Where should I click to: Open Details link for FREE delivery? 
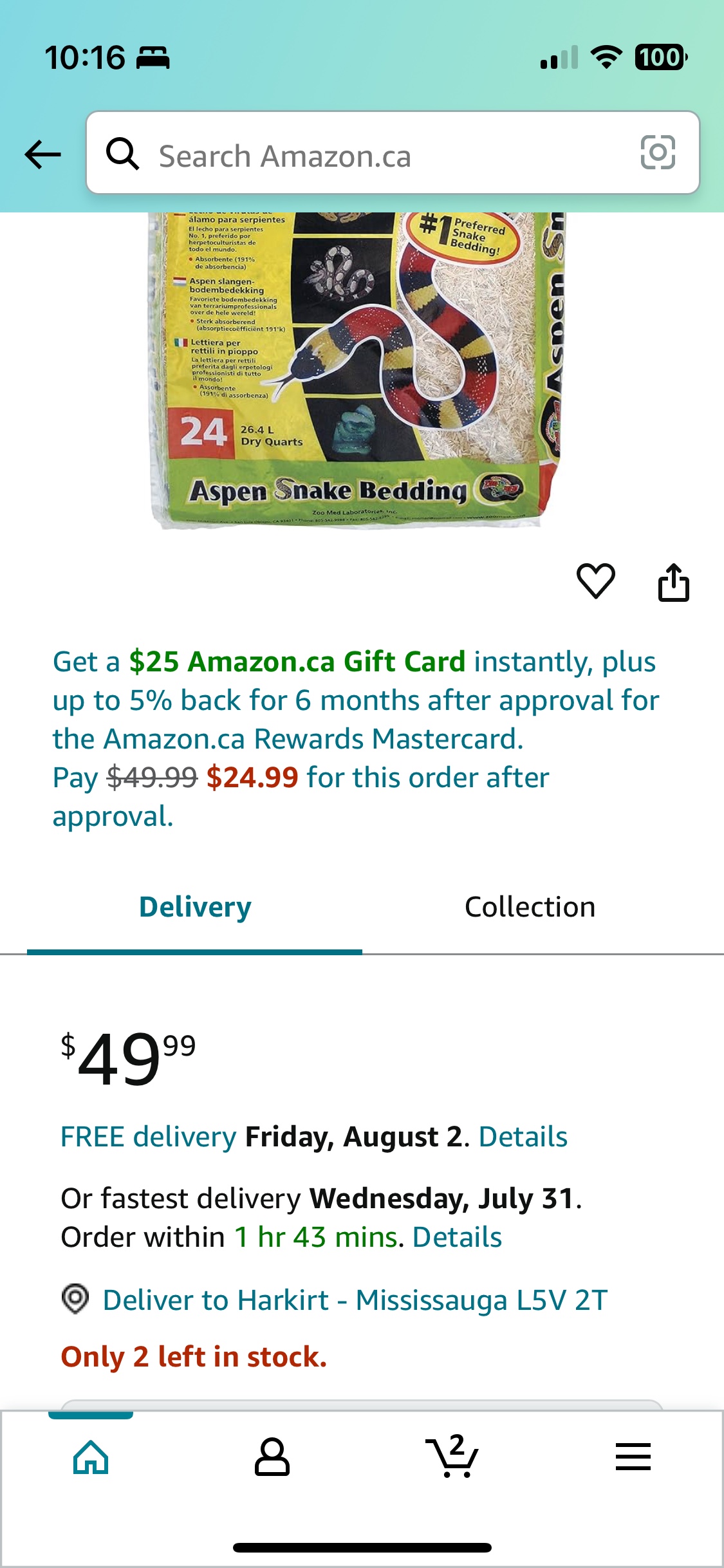[523, 1137]
